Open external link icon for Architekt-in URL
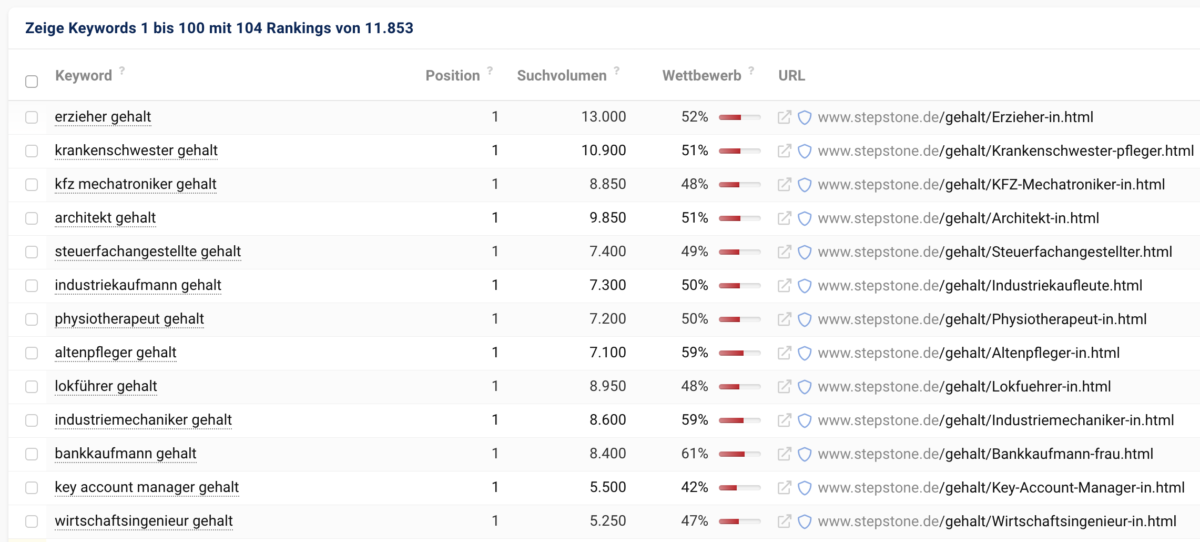This screenshot has width=1200, height=542. tap(785, 218)
